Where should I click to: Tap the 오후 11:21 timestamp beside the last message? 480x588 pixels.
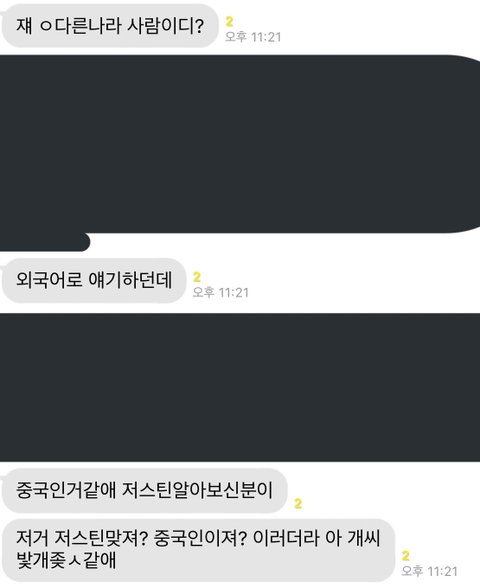click(429, 571)
